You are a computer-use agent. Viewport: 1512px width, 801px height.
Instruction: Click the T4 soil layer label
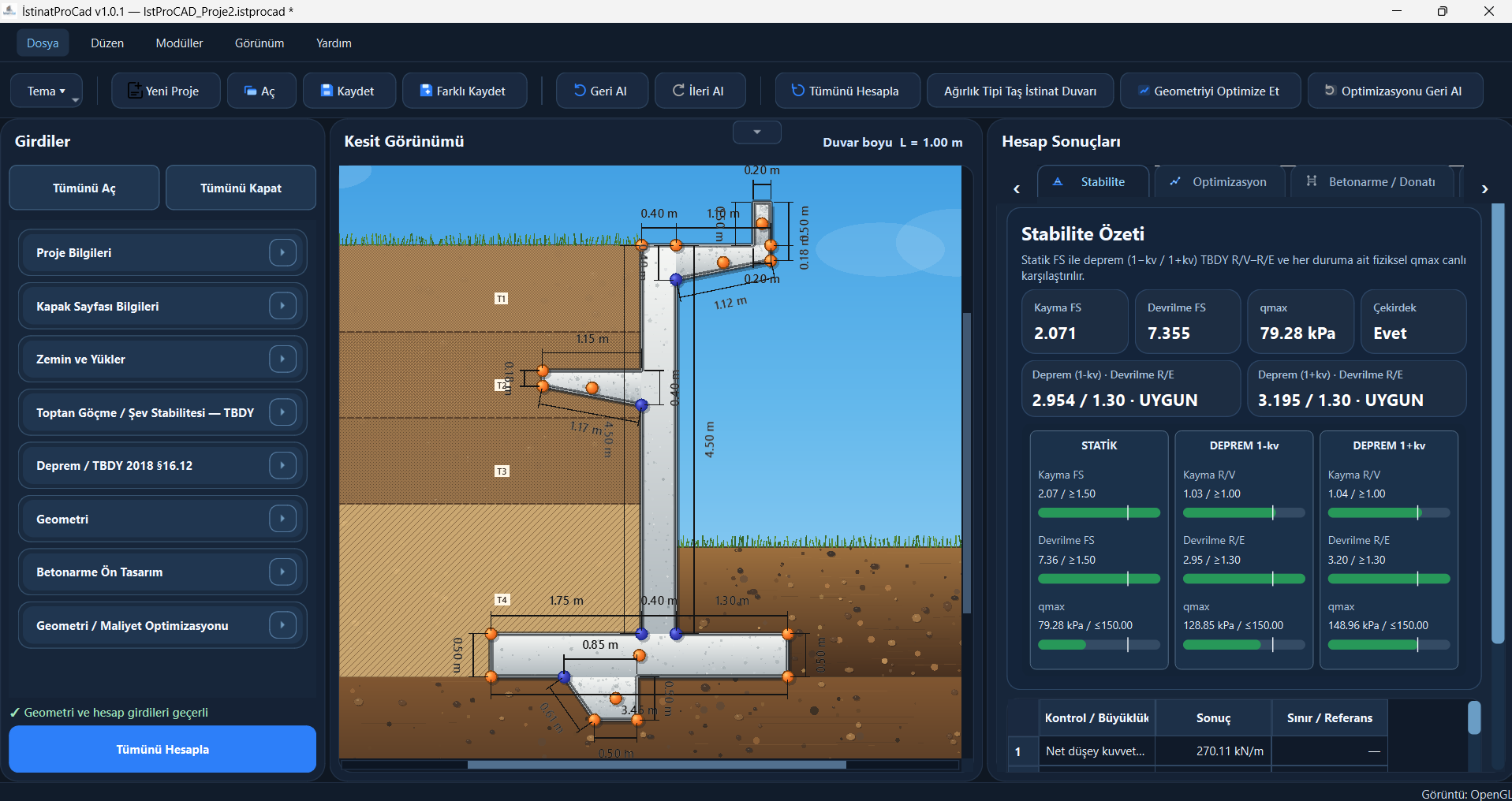pos(502,600)
